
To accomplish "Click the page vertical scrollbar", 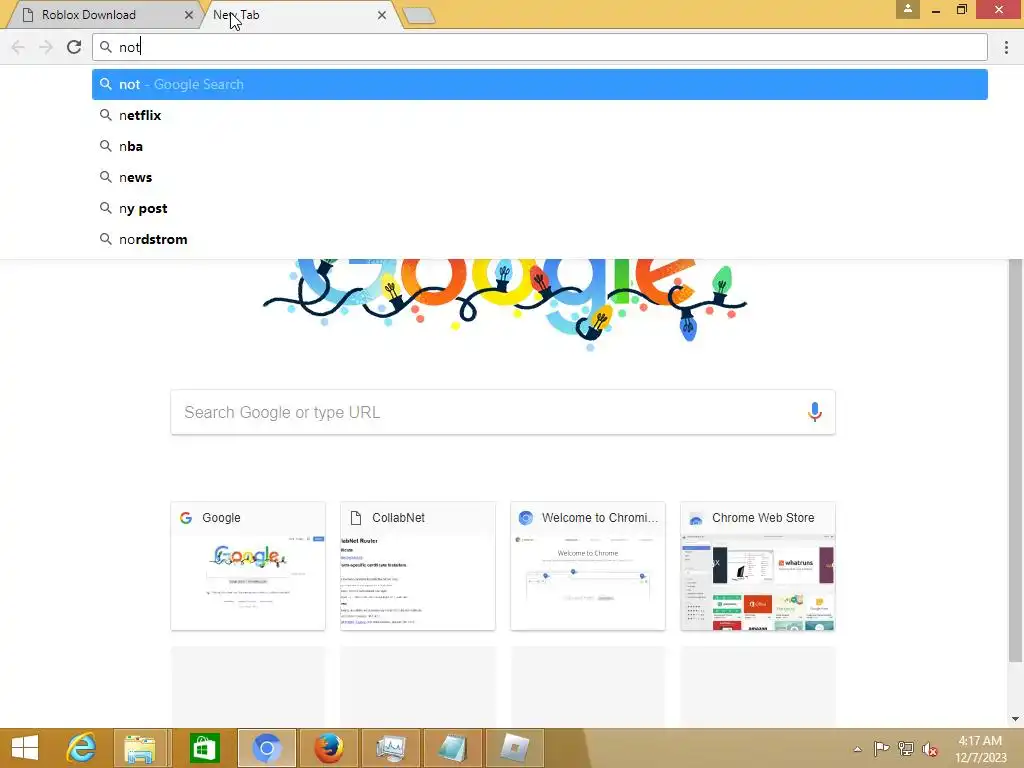I will click(1015, 460).
